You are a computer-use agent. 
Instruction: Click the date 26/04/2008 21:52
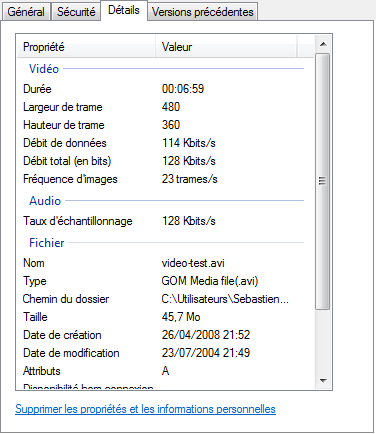click(x=206, y=335)
